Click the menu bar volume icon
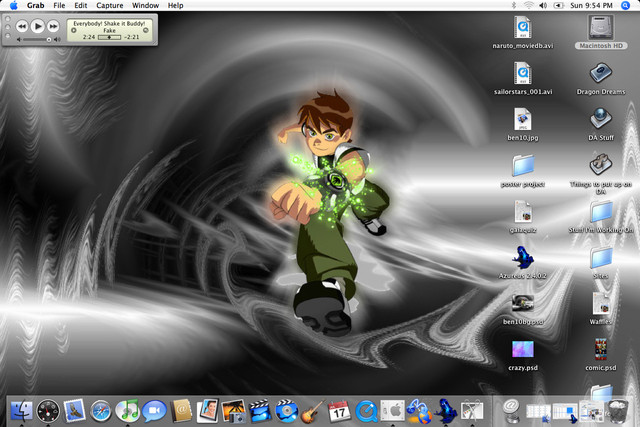 click(543, 5)
